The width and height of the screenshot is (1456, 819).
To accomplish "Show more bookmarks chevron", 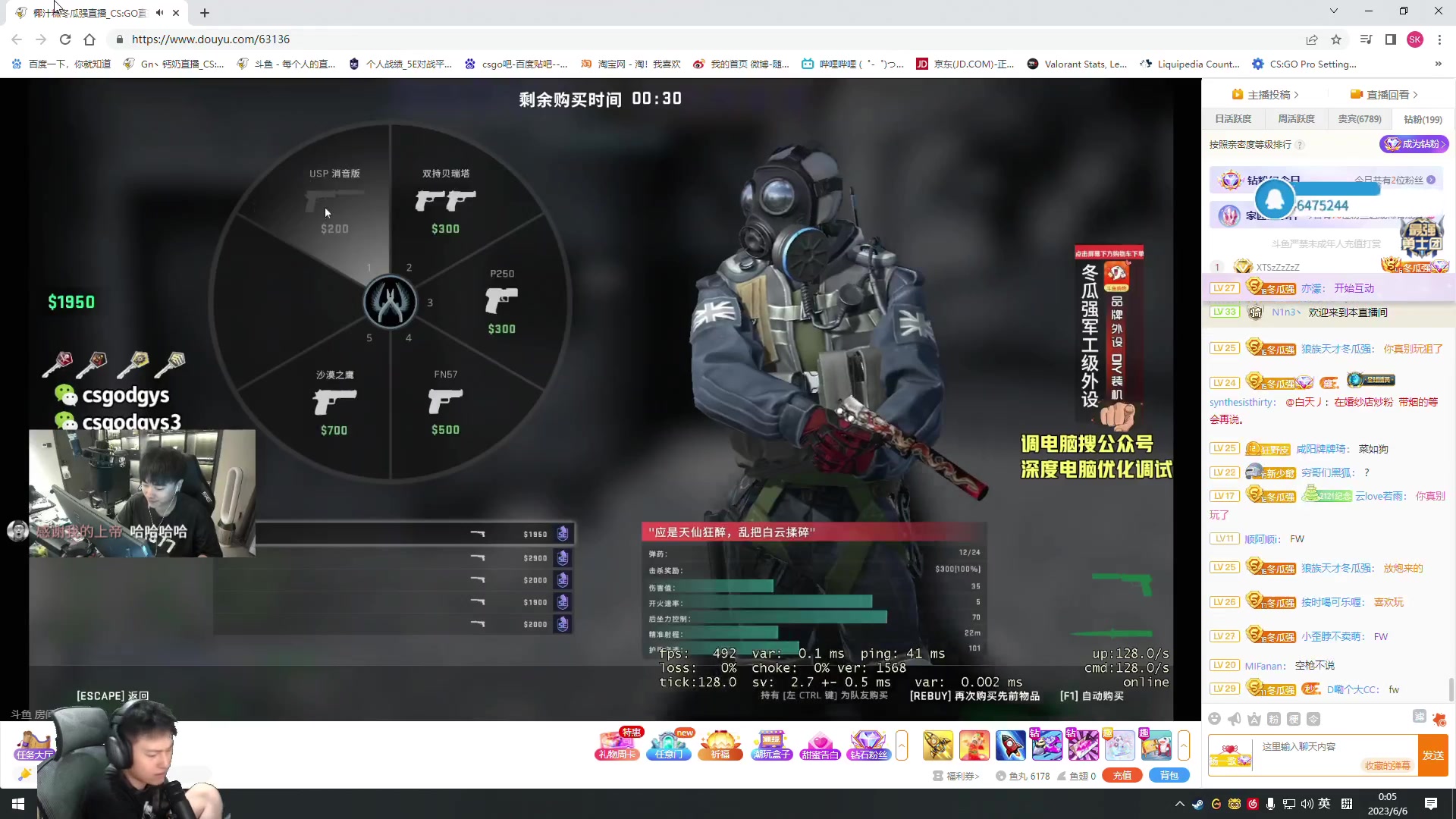I will pyautogui.click(x=1439, y=64).
